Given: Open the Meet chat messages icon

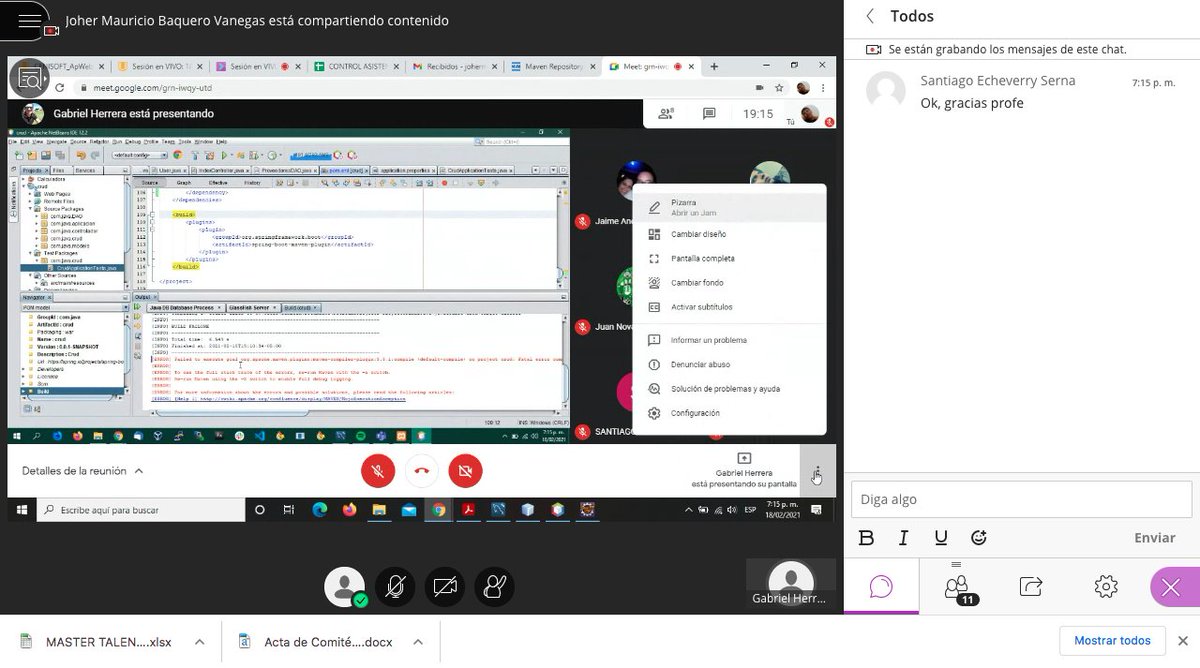Looking at the screenshot, I should point(709,114).
